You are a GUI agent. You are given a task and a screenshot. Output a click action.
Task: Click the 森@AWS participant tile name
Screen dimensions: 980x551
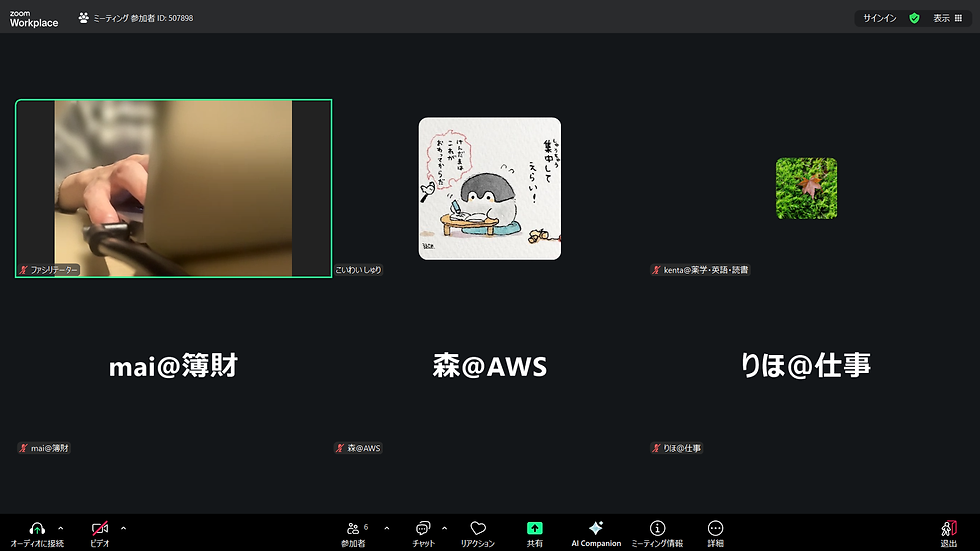coord(489,366)
